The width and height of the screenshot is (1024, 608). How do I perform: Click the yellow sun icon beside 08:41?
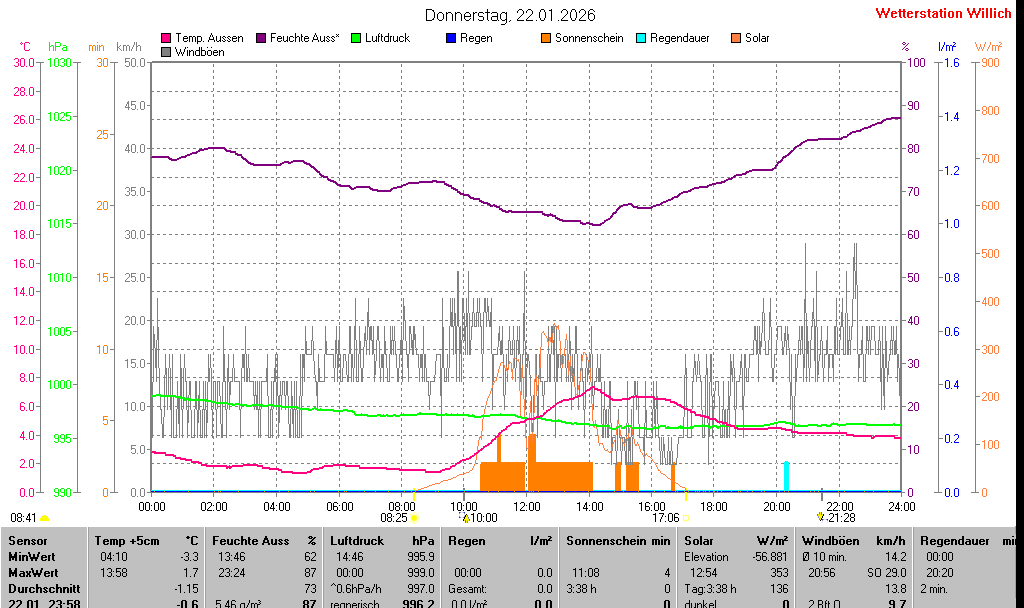pyautogui.click(x=44, y=519)
